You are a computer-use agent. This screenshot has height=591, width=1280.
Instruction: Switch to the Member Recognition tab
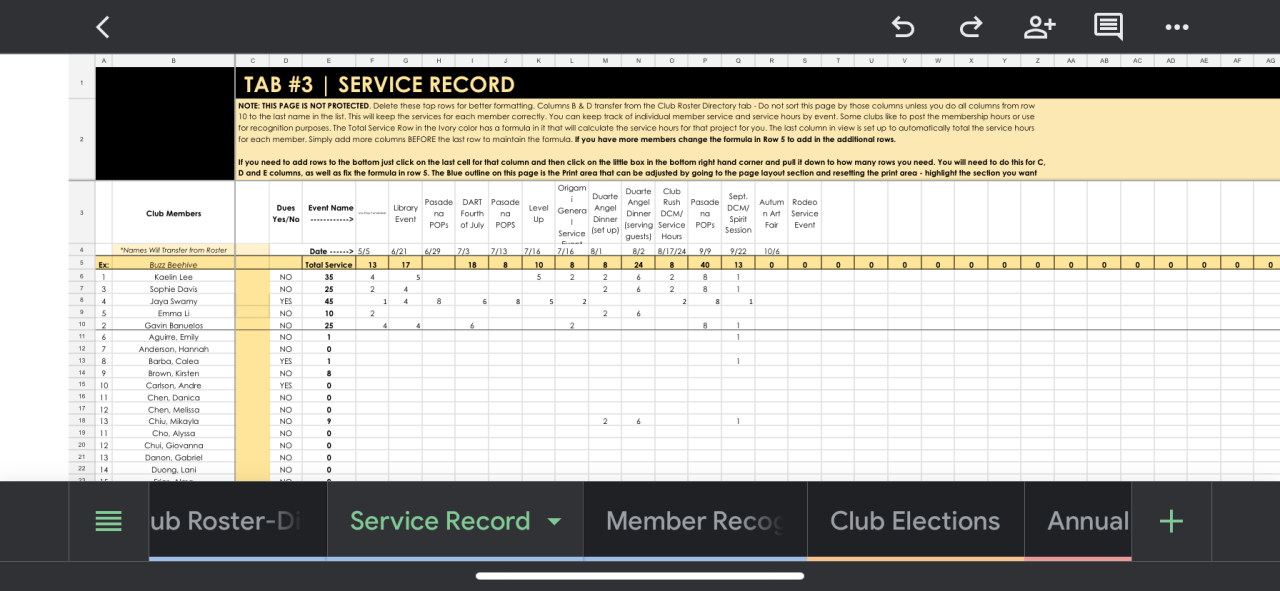694,521
